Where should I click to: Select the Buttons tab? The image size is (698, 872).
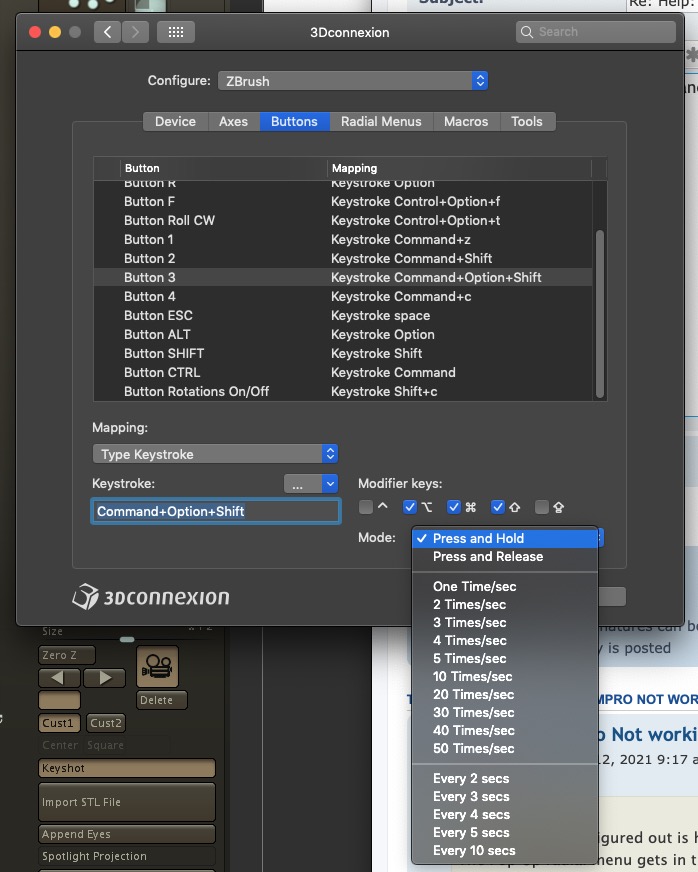[x=294, y=121]
